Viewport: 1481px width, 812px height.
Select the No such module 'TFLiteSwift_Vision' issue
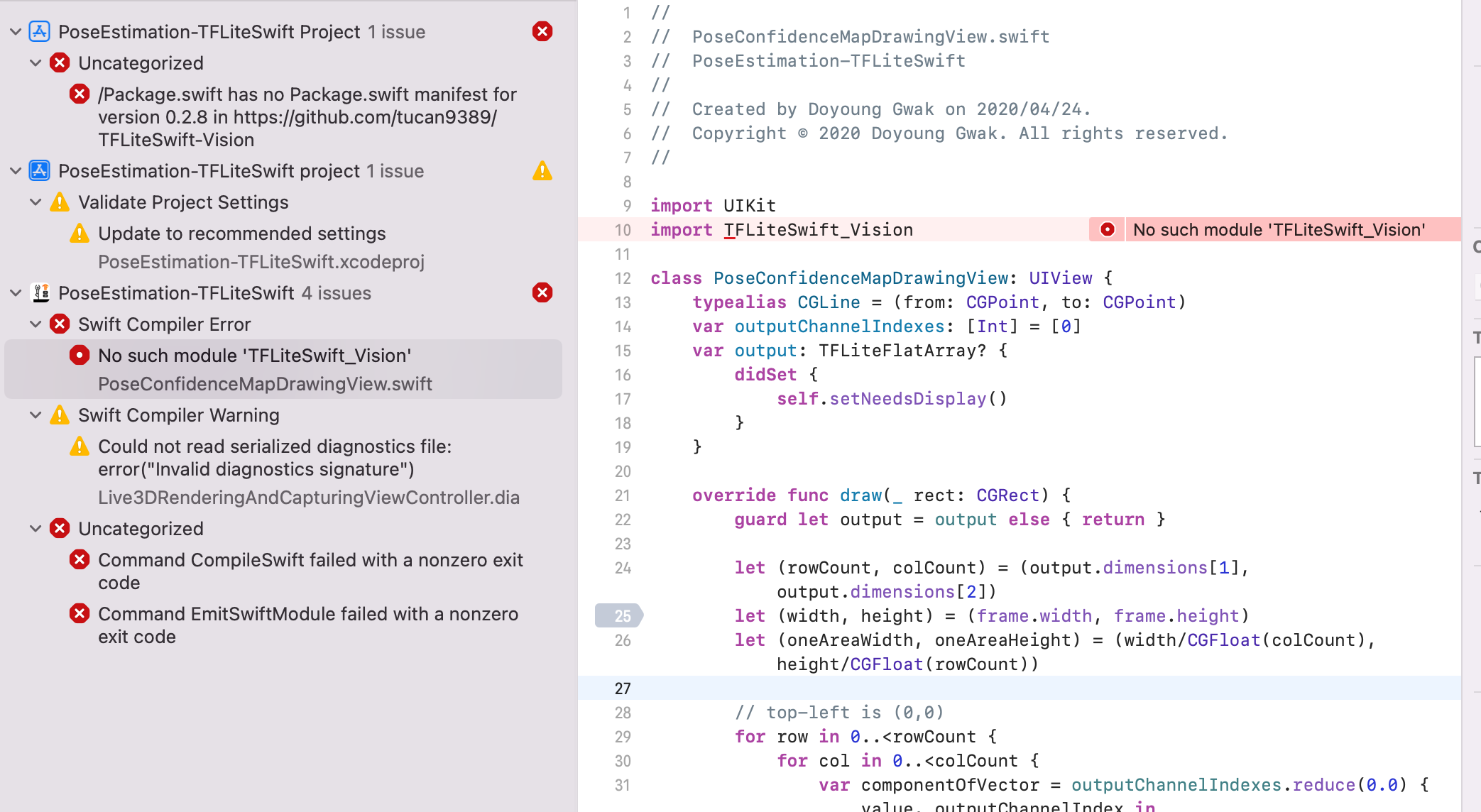coord(254,356)
